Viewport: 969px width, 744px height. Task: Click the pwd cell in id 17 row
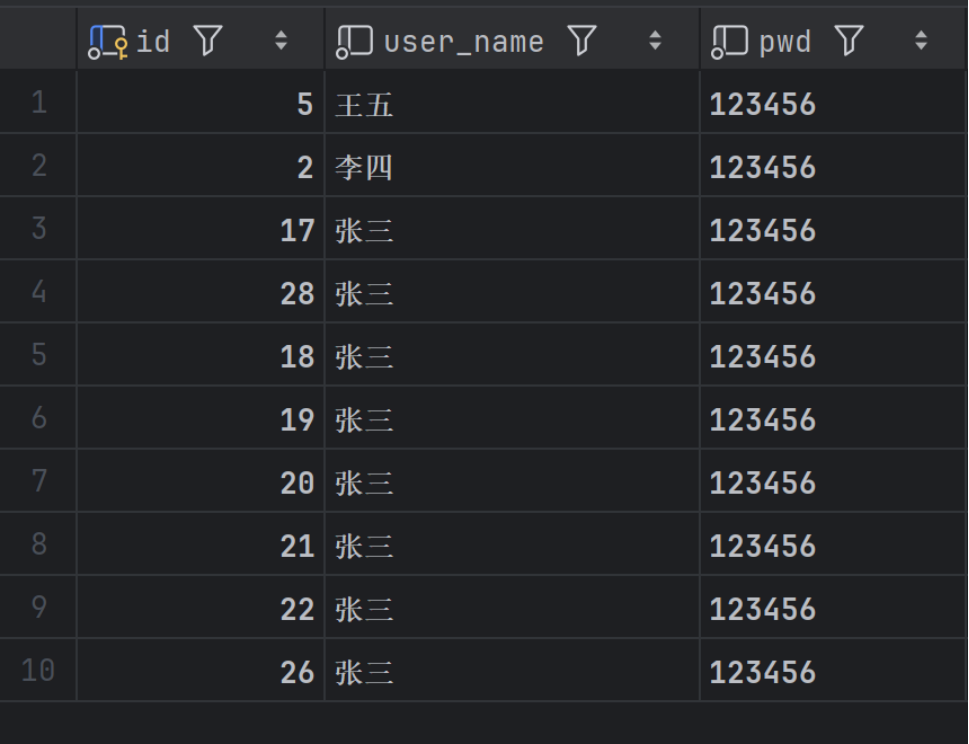pyautogui.click(x=834, y=229)
